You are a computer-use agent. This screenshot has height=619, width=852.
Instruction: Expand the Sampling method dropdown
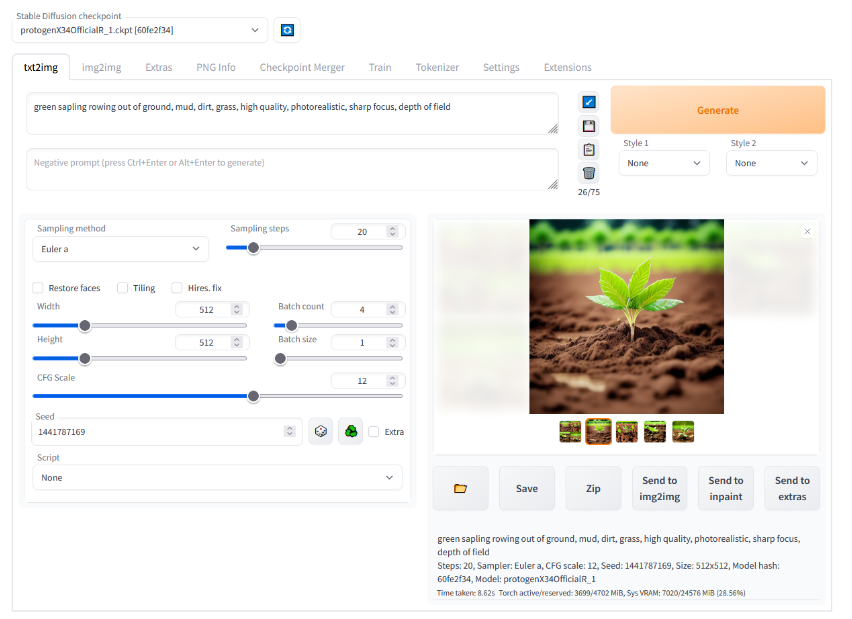121,249
